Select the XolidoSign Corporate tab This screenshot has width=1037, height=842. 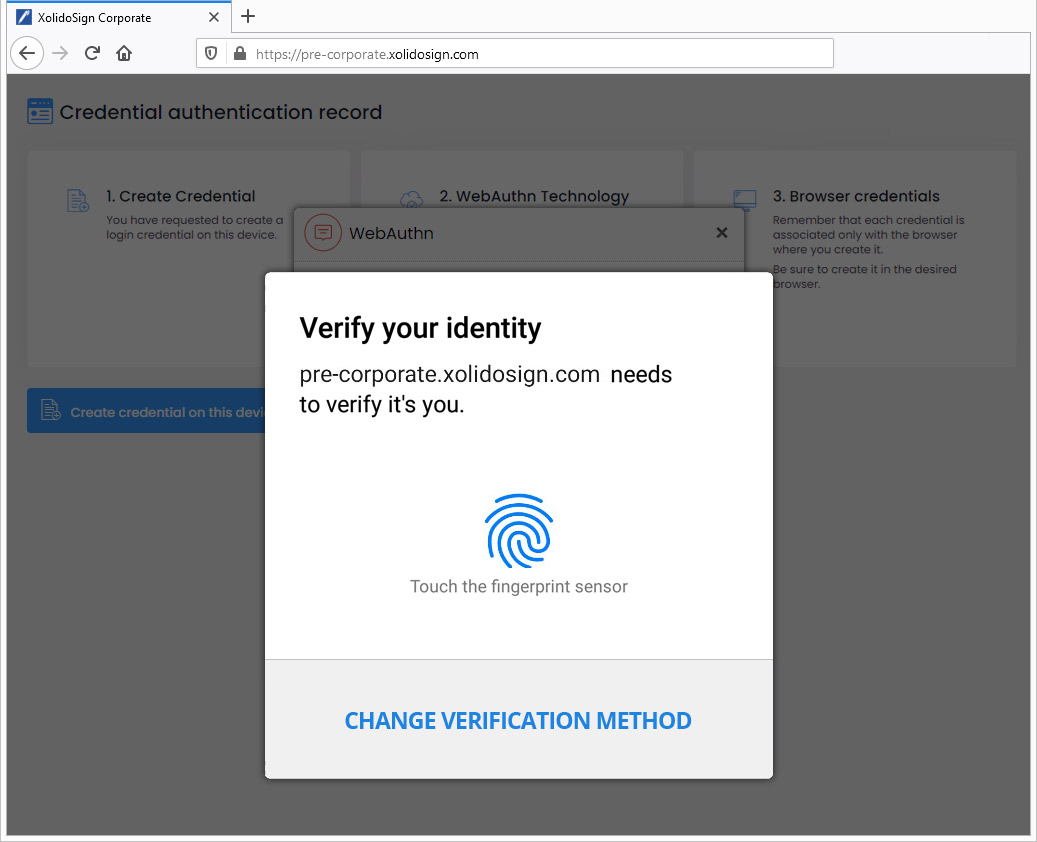119,17
